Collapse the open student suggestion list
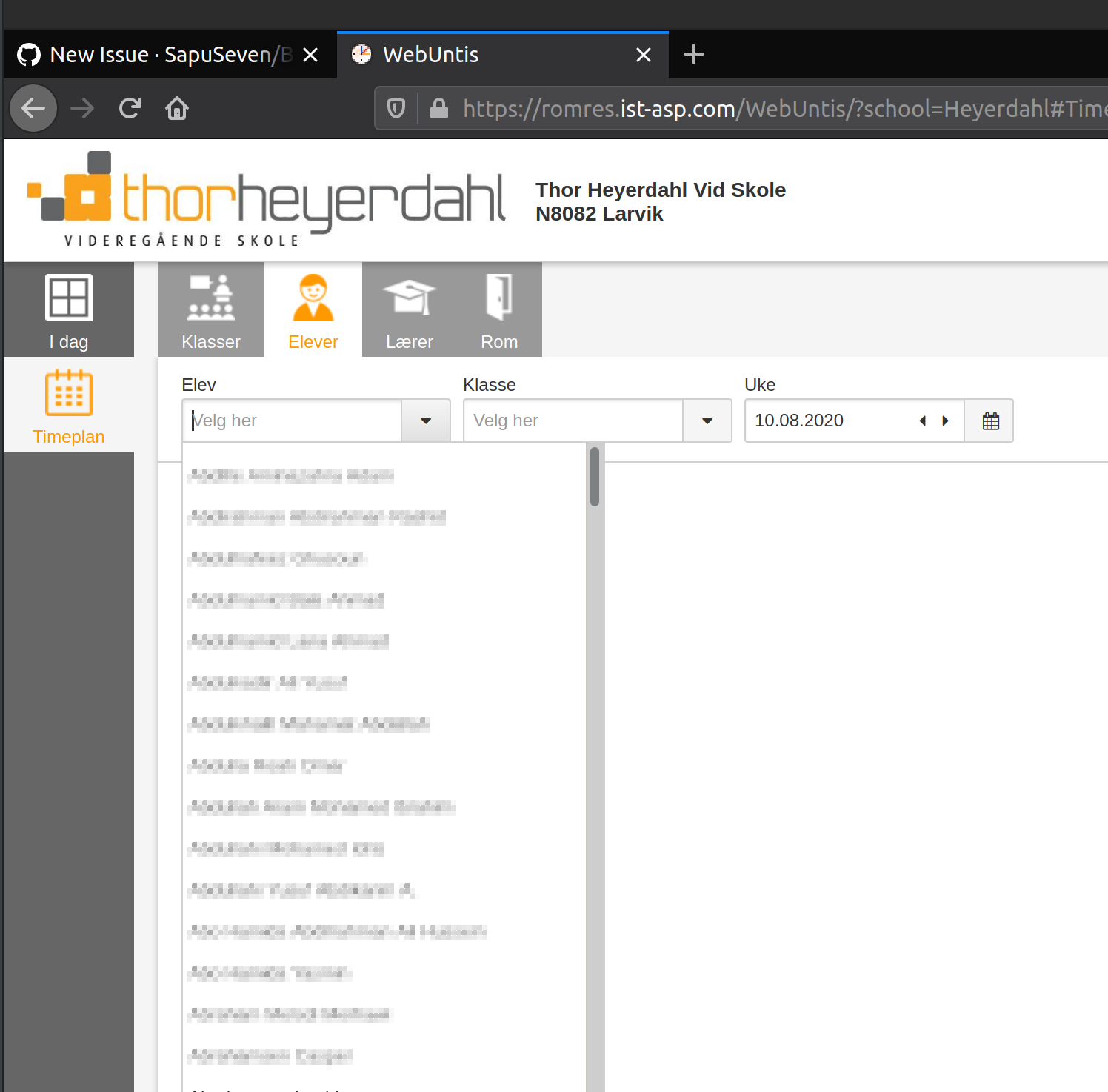Viewport: 1108px width, 1092px height. (425, 421)
